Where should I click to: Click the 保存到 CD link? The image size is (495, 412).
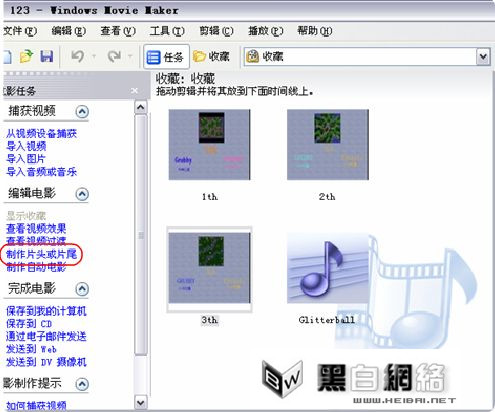[29, 324]
